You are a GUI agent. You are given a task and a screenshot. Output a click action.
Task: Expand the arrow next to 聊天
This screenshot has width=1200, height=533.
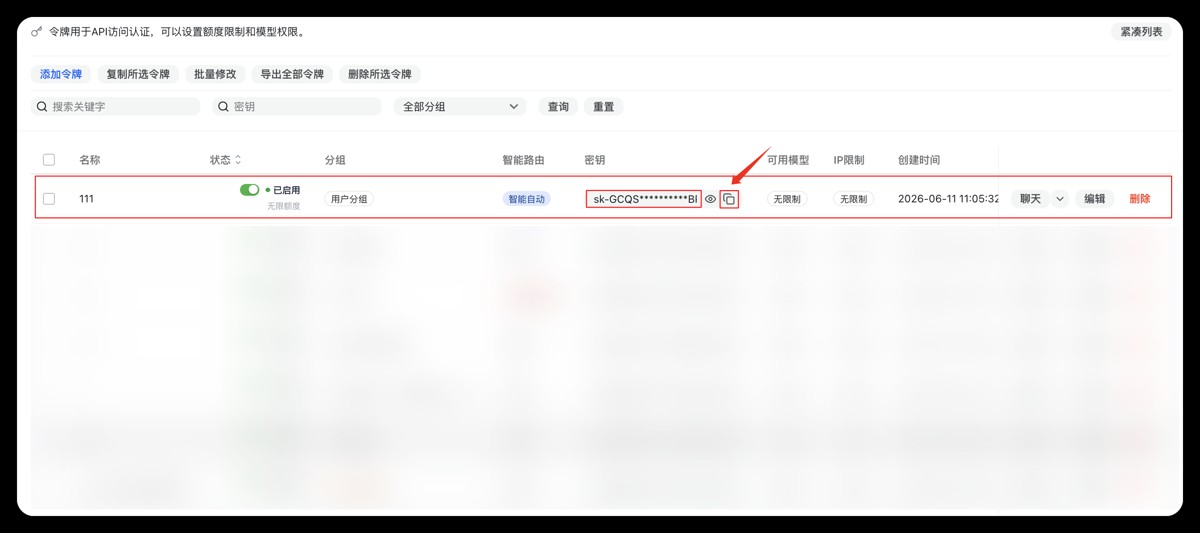point(1060,199)
